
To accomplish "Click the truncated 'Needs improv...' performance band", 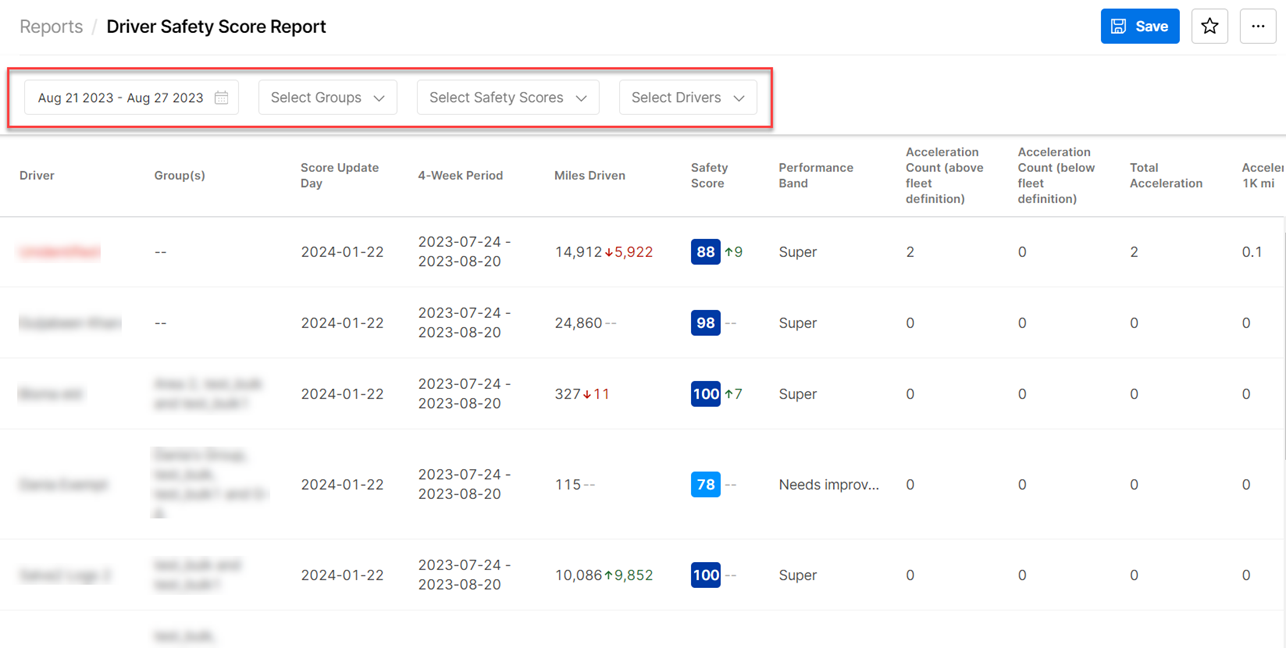I will pos(828,485).
